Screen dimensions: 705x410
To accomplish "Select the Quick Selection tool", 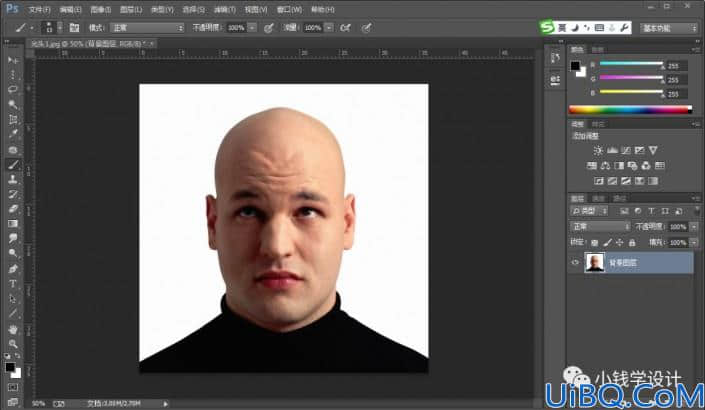I will (13, 104).
